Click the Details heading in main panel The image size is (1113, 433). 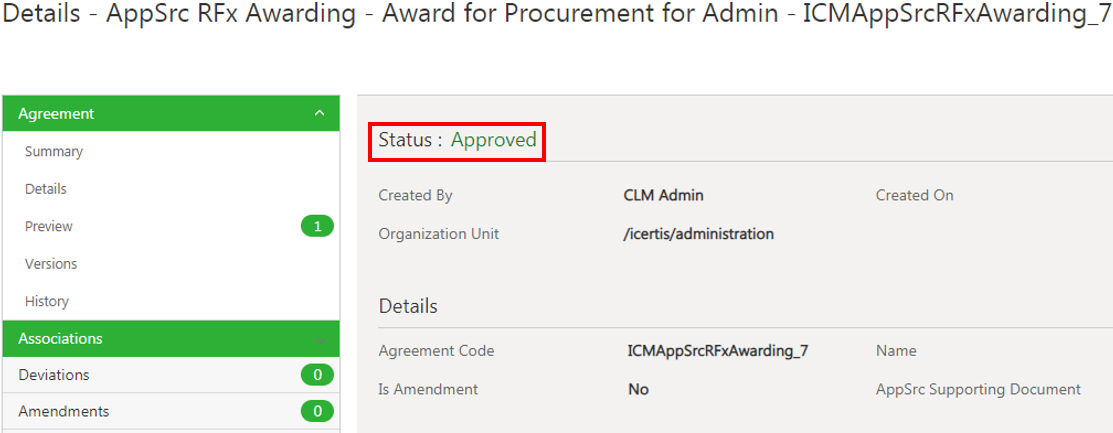tap(408, 307)
